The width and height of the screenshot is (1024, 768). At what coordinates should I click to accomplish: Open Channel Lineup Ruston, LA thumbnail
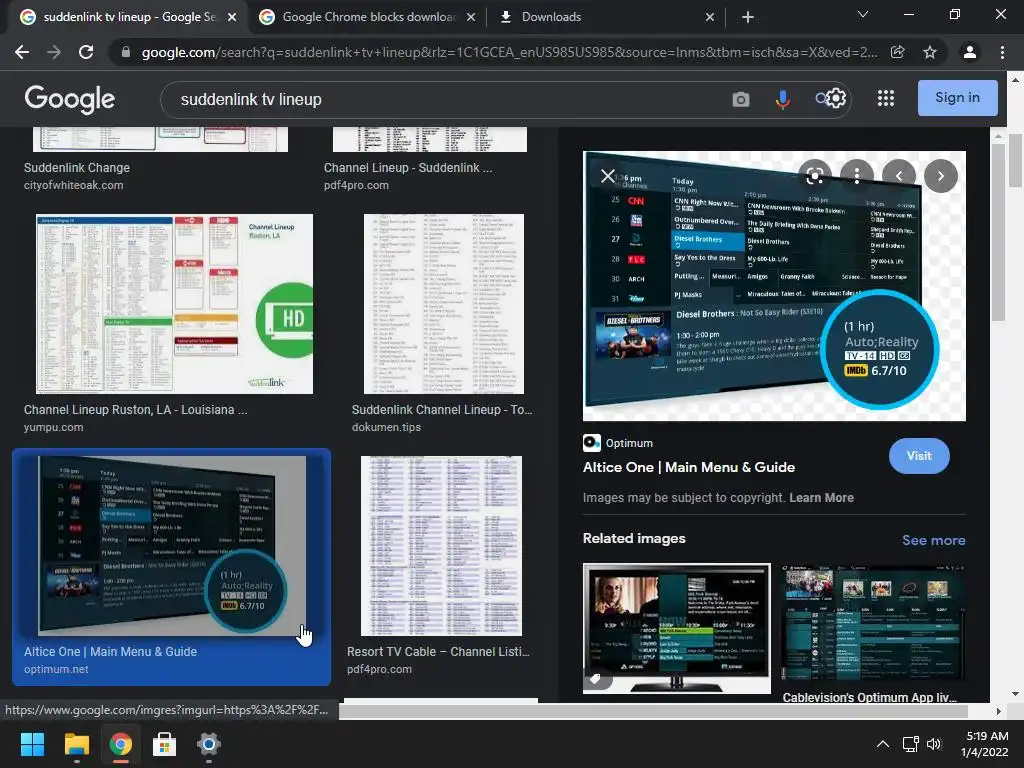pyautogui.click(x=174, y=304)
